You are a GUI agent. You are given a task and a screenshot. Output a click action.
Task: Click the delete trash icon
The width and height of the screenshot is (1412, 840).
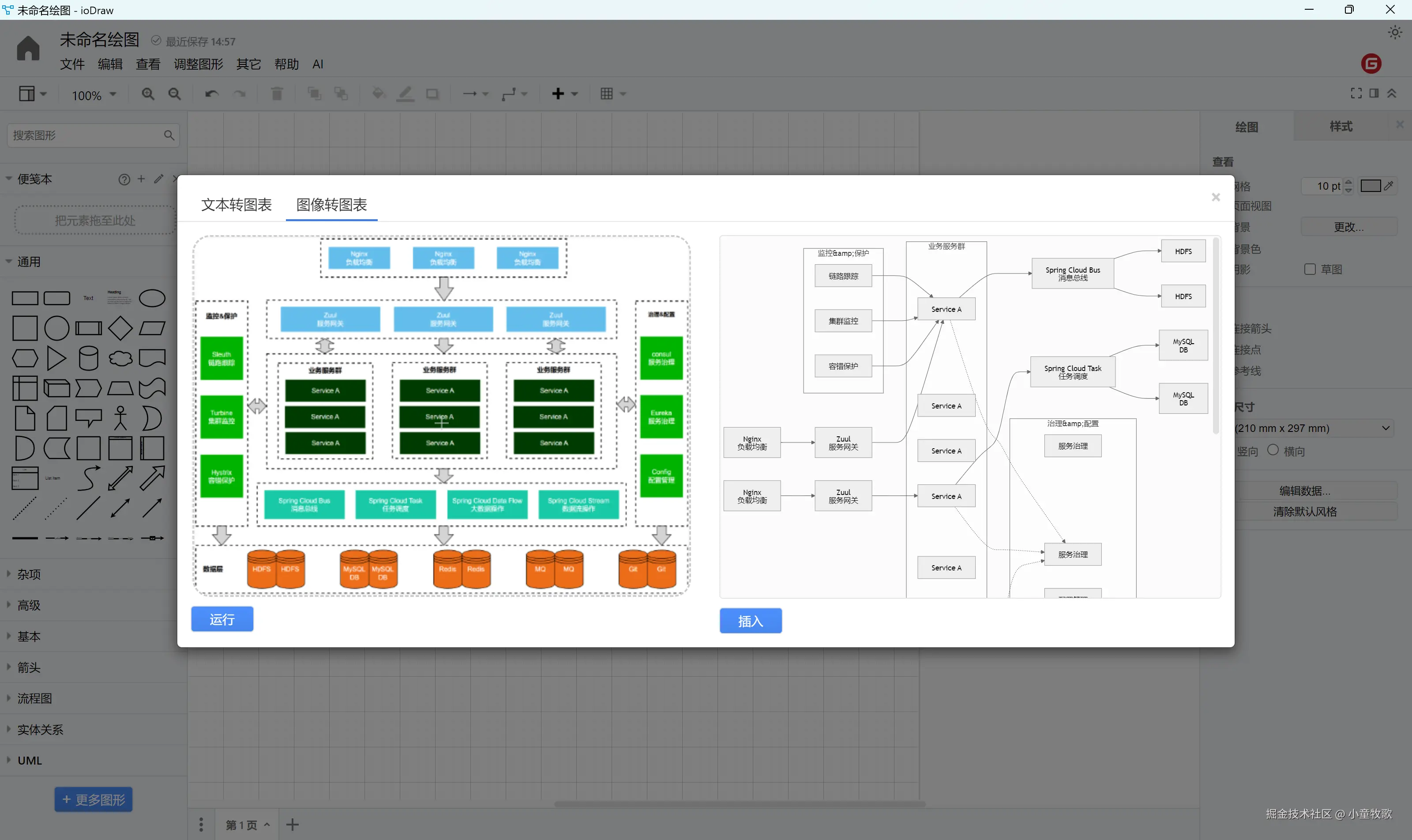tap(277, 94)
